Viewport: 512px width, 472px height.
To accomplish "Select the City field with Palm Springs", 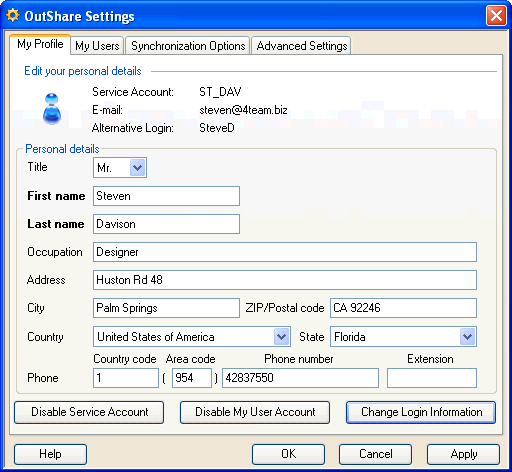I will pyautogui.click(x=166, y=308).
